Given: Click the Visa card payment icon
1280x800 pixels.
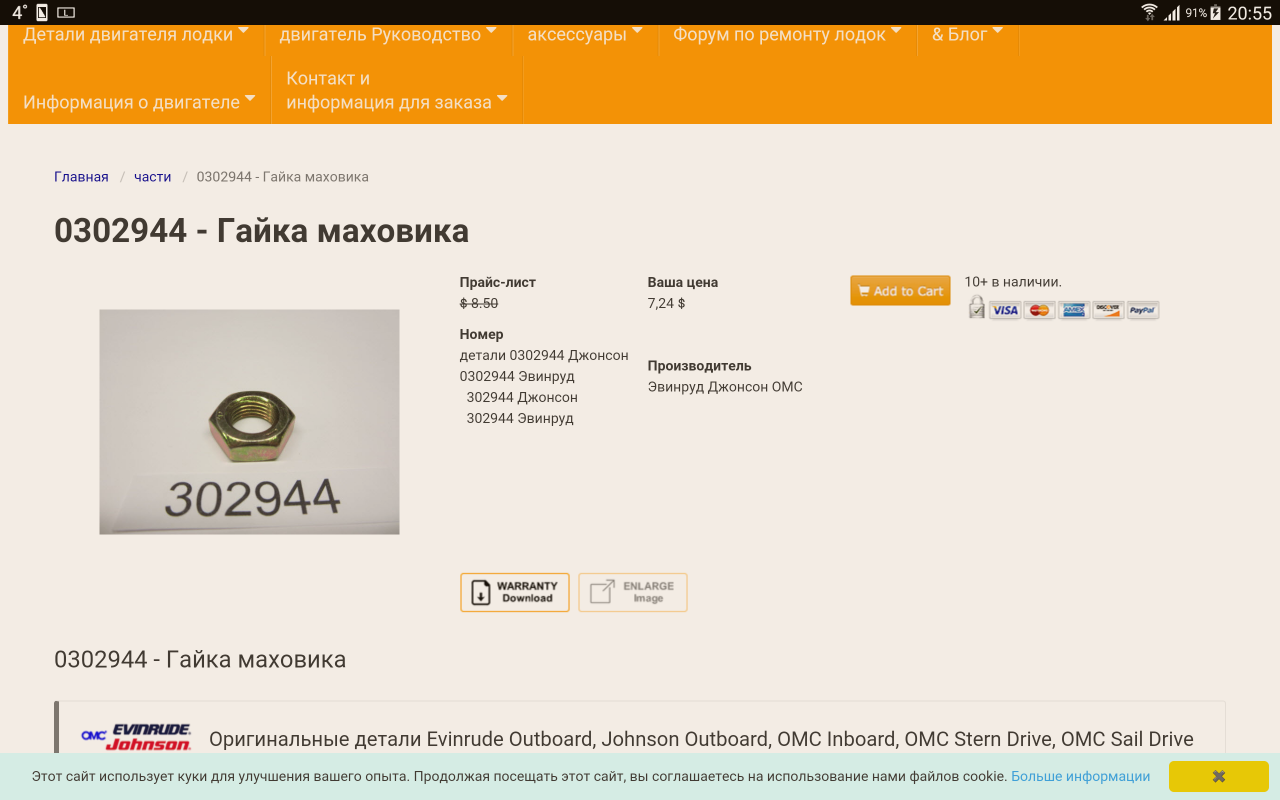Looking at the screenshot, I should click(x=1005, y=310).
